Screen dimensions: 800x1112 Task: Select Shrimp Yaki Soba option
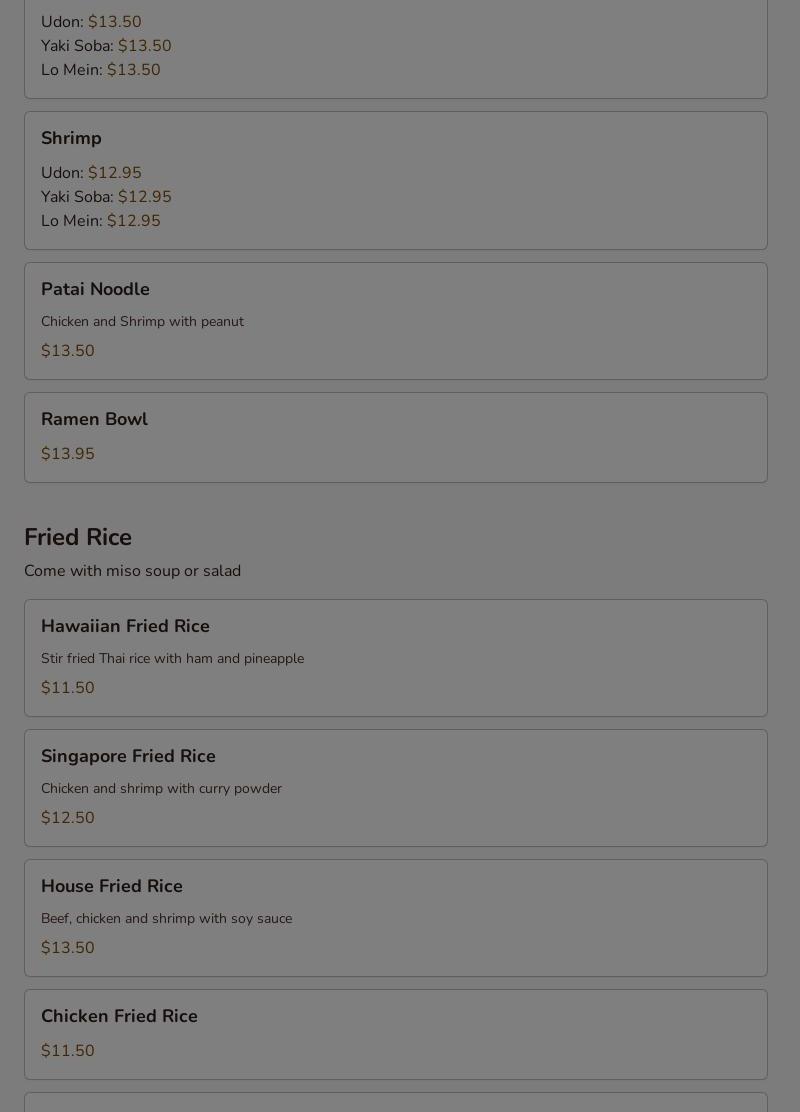106,196
